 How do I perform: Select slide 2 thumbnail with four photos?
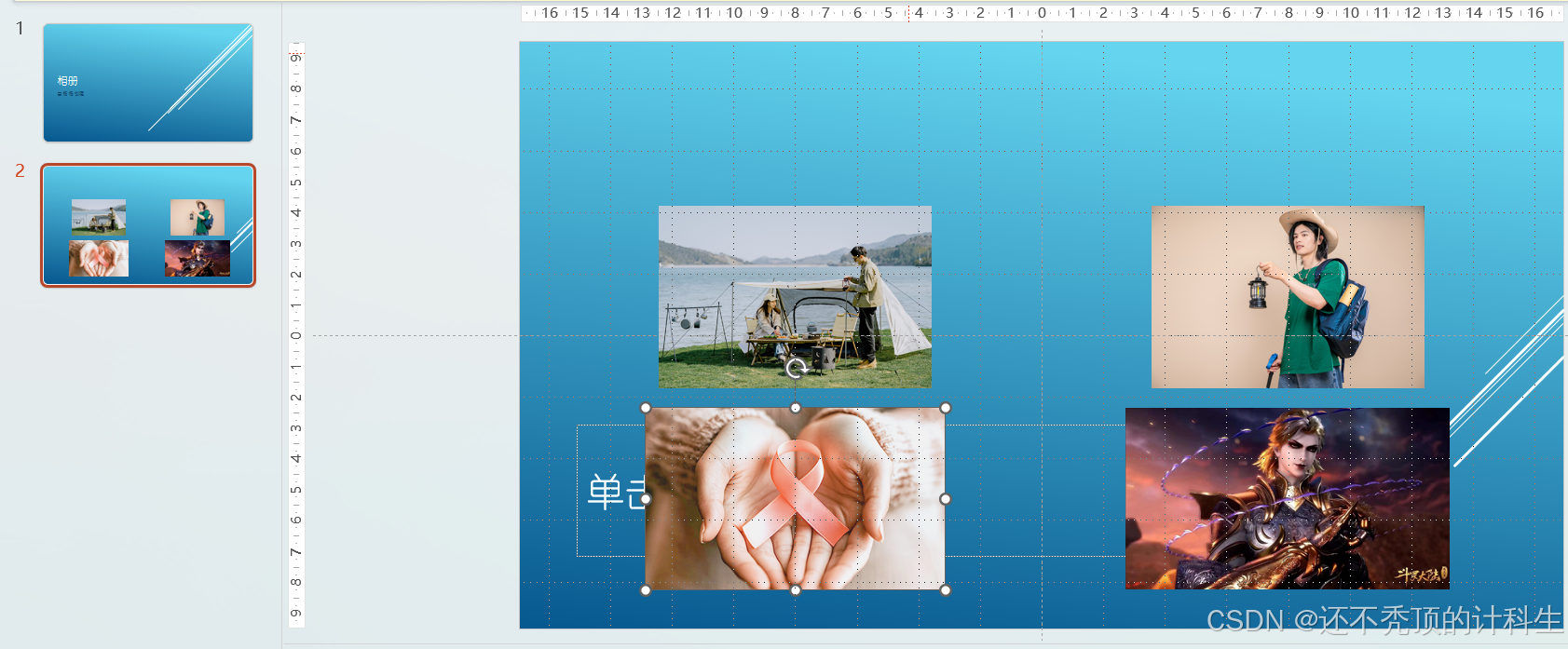click(x=148, y=225)
